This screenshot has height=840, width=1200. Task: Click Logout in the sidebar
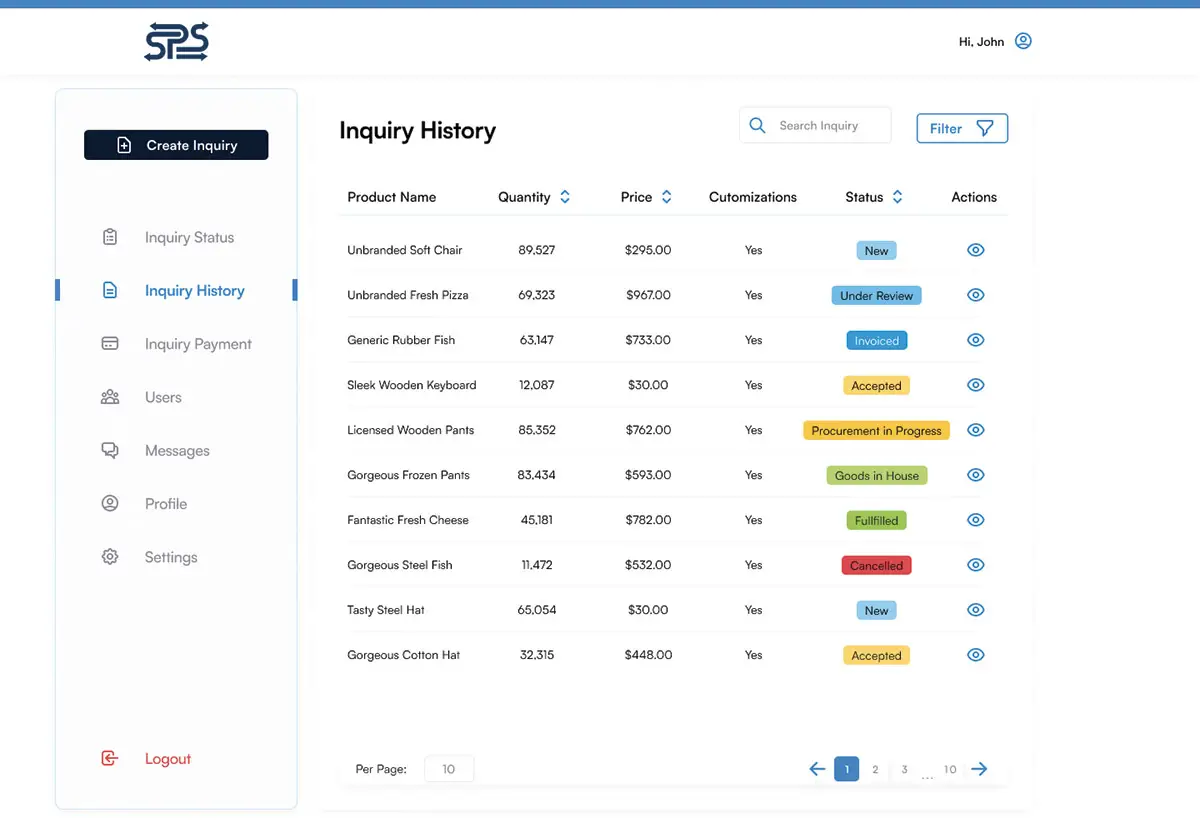pyautogui.click(x=167, y=758)
